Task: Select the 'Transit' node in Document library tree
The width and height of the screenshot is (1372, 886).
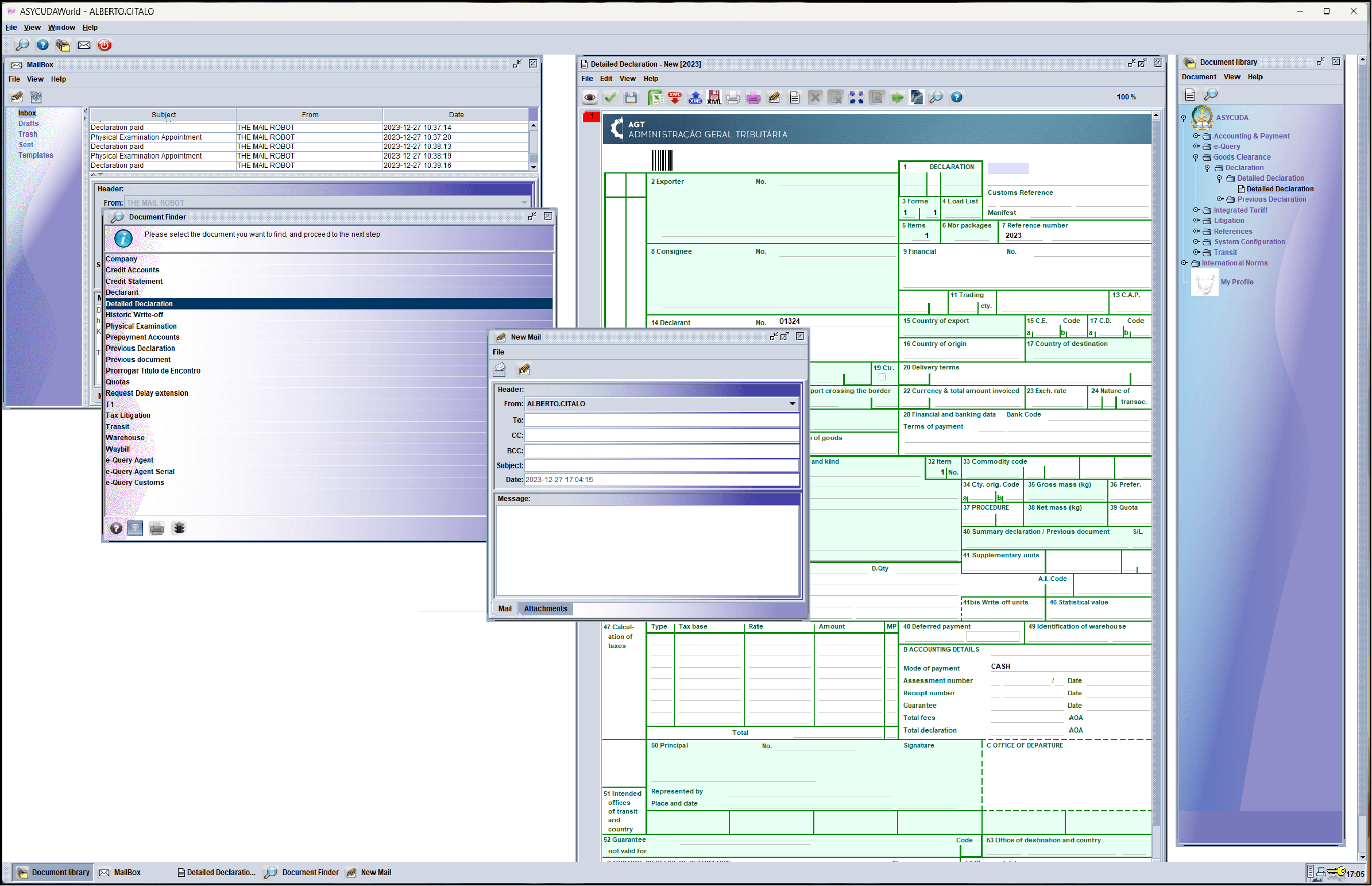Action: point(1226,253)
